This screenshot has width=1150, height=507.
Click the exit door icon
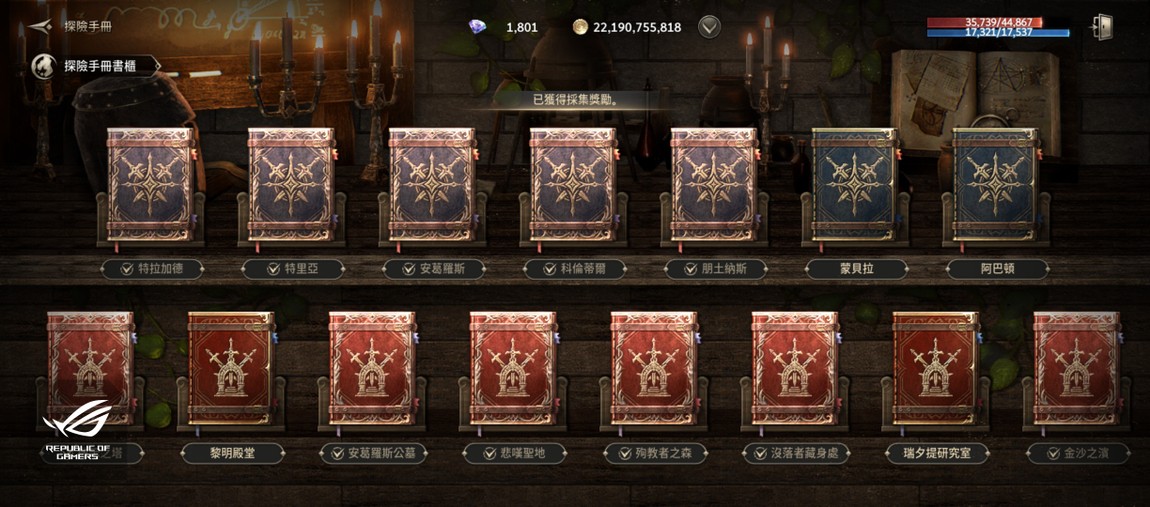pos(1102,27)
